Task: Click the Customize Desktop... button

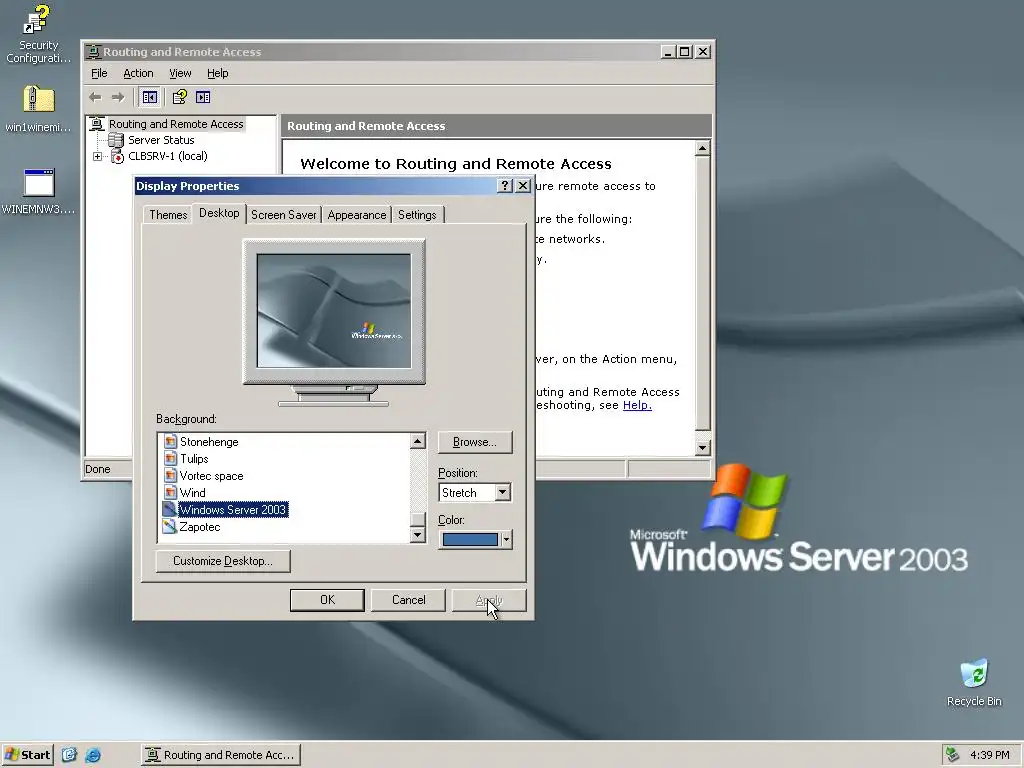Action: coord(223,561)
